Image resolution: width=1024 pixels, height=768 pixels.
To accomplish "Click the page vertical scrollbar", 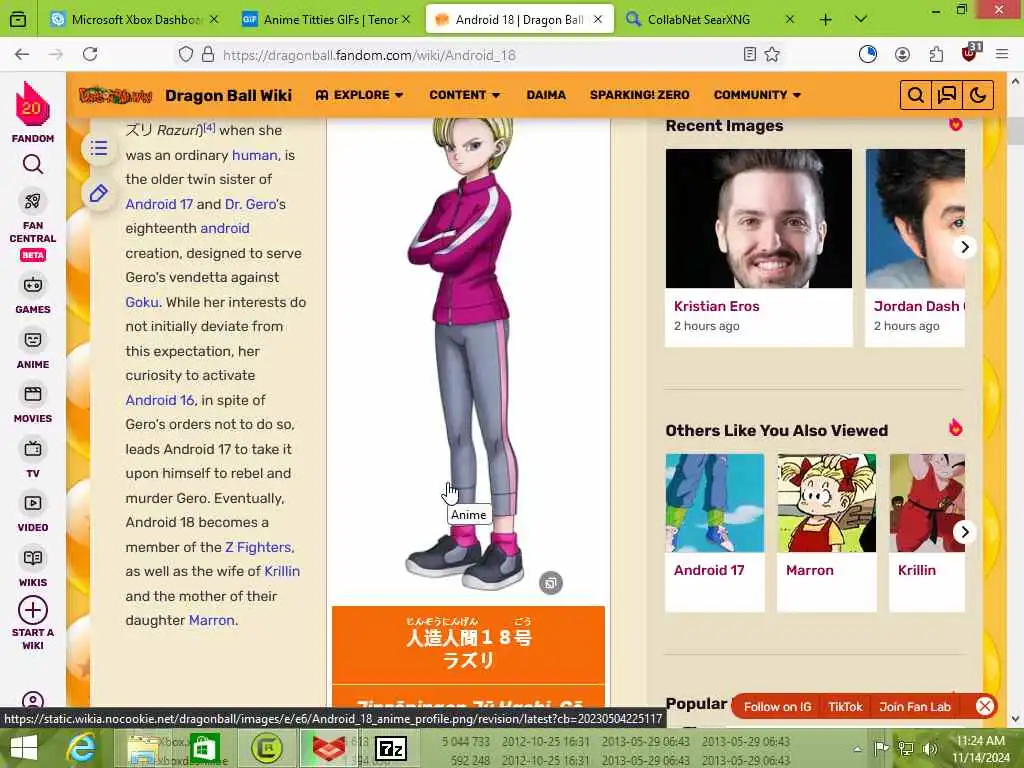I will coord(1016,398).
